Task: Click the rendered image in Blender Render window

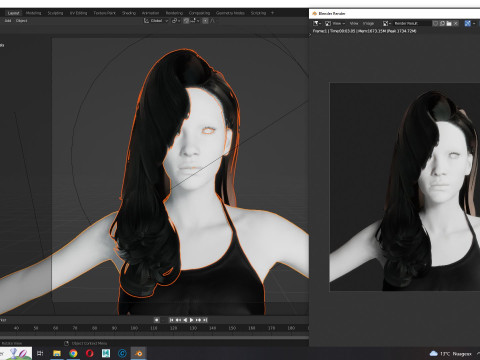Action: pyautogui.click(x=405, y=187)
